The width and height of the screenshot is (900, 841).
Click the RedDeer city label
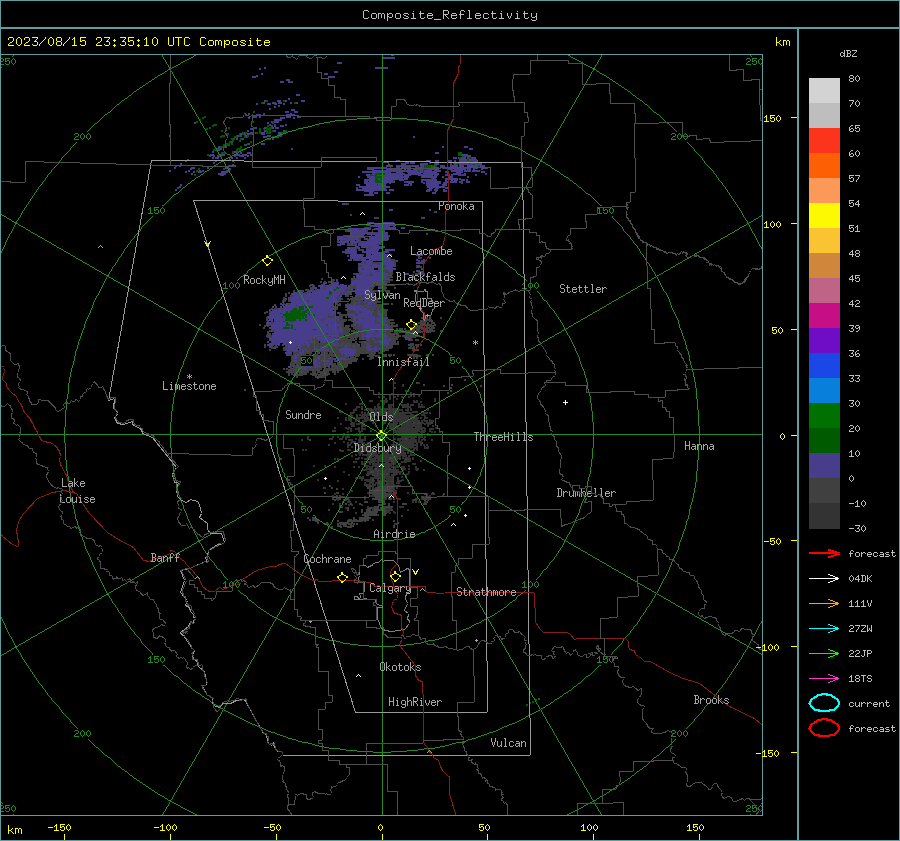click(x=424, y=303)
